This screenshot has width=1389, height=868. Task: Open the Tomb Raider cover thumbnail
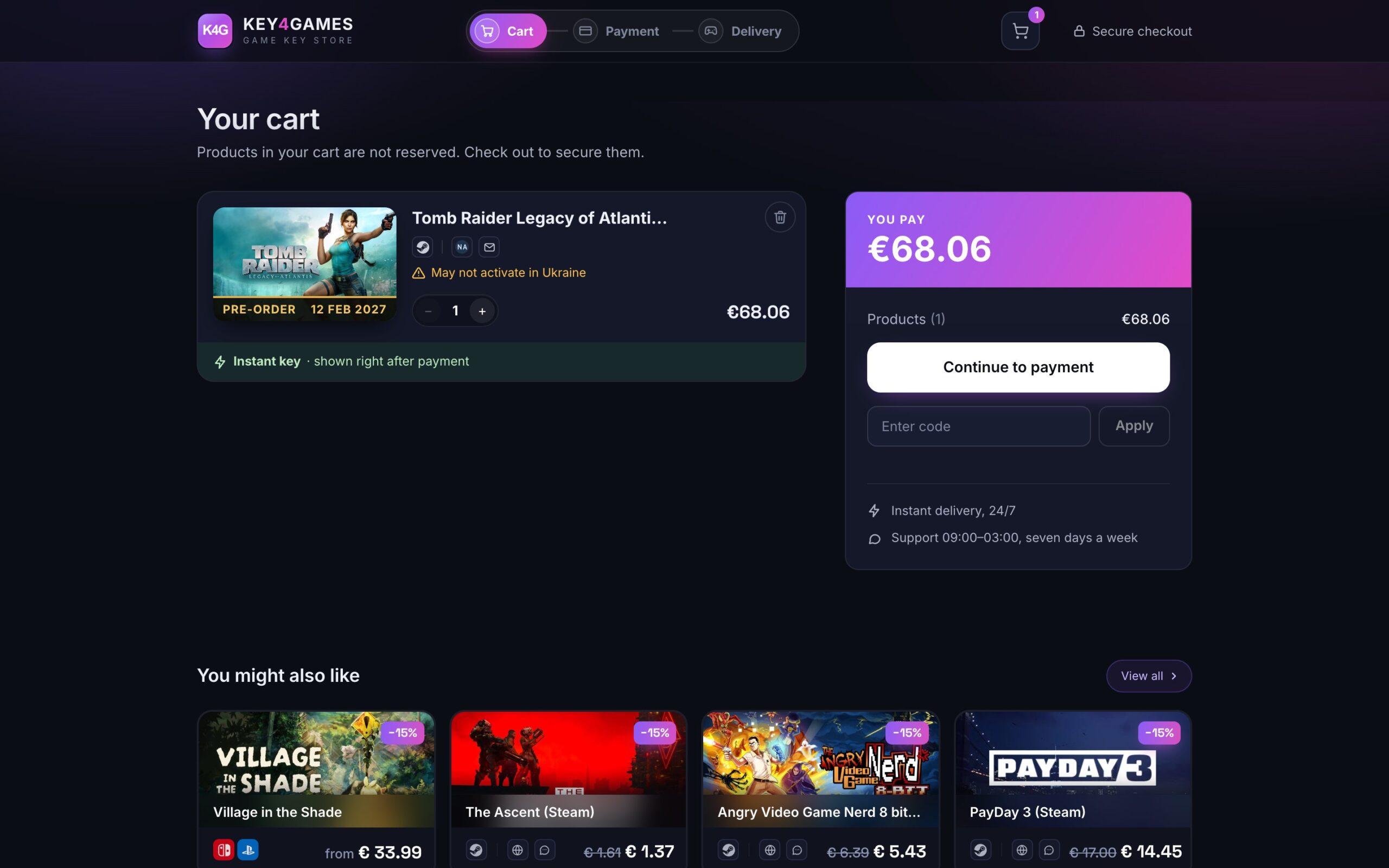[x=305, y=264]
